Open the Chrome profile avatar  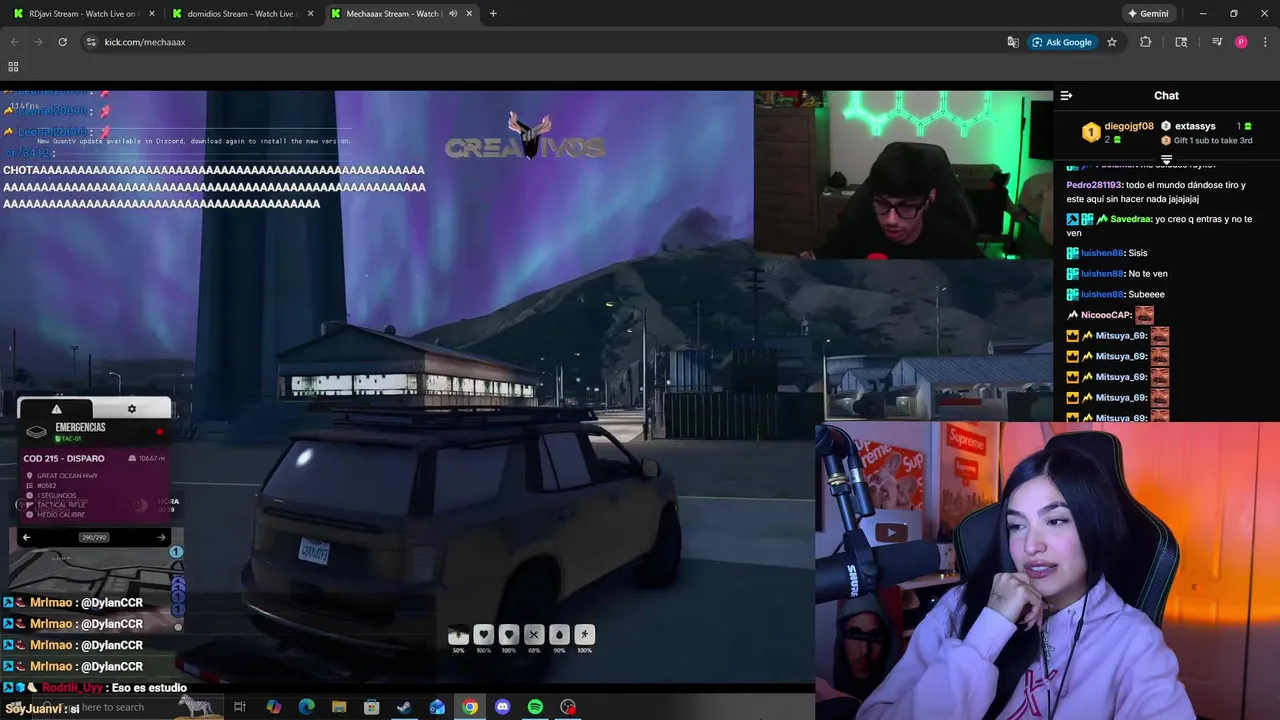click(x=1241, y=42)
